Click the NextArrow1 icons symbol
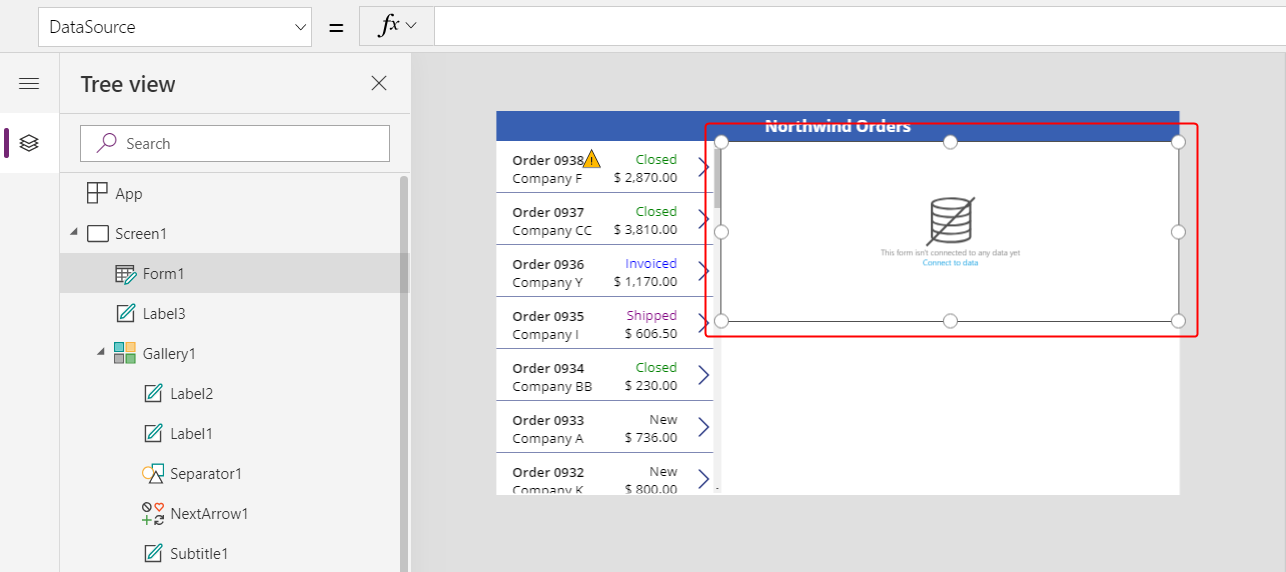 click(x=152, y=513)
